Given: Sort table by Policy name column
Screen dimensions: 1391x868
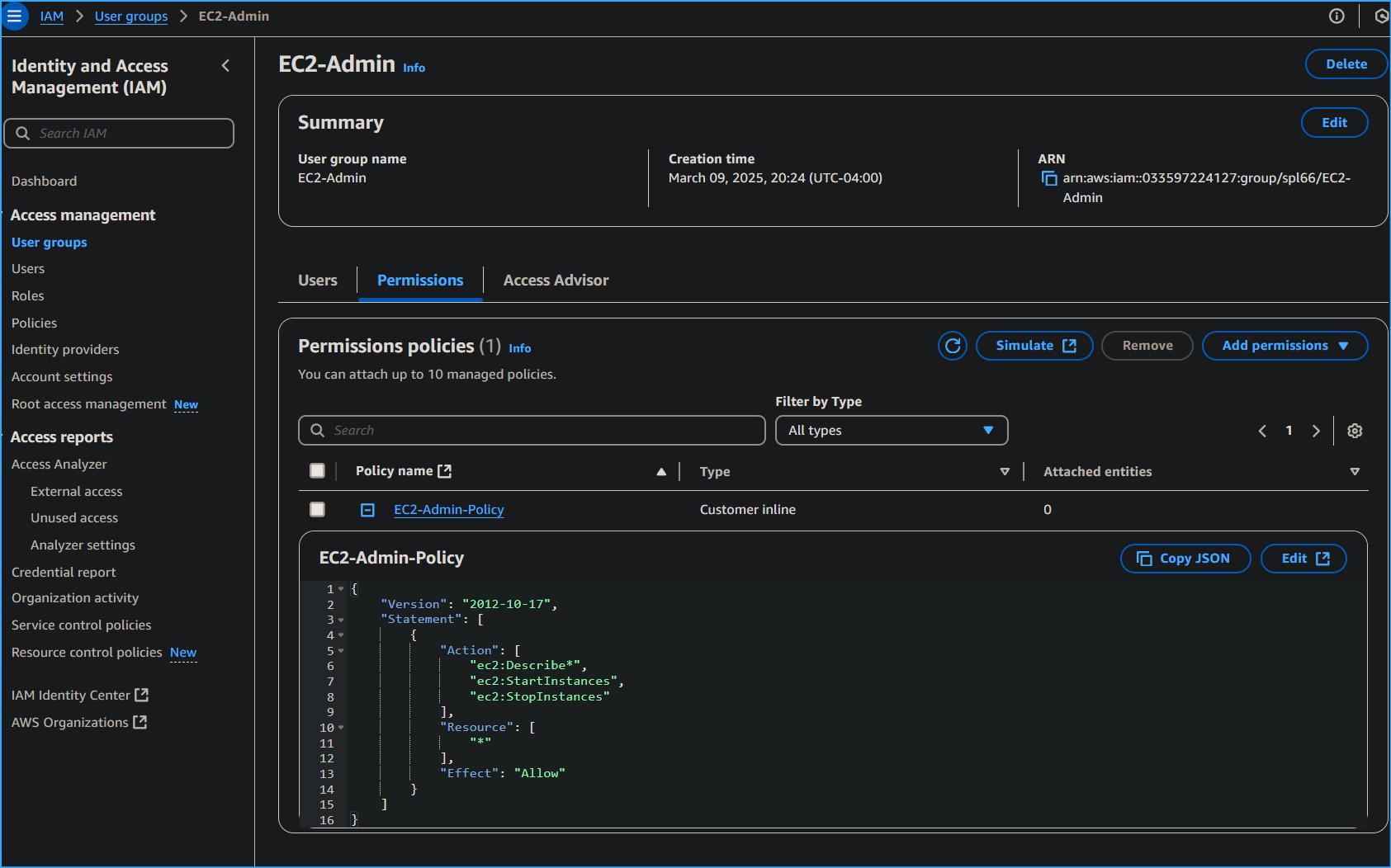Looking at the screenshot, I should 660,472.
